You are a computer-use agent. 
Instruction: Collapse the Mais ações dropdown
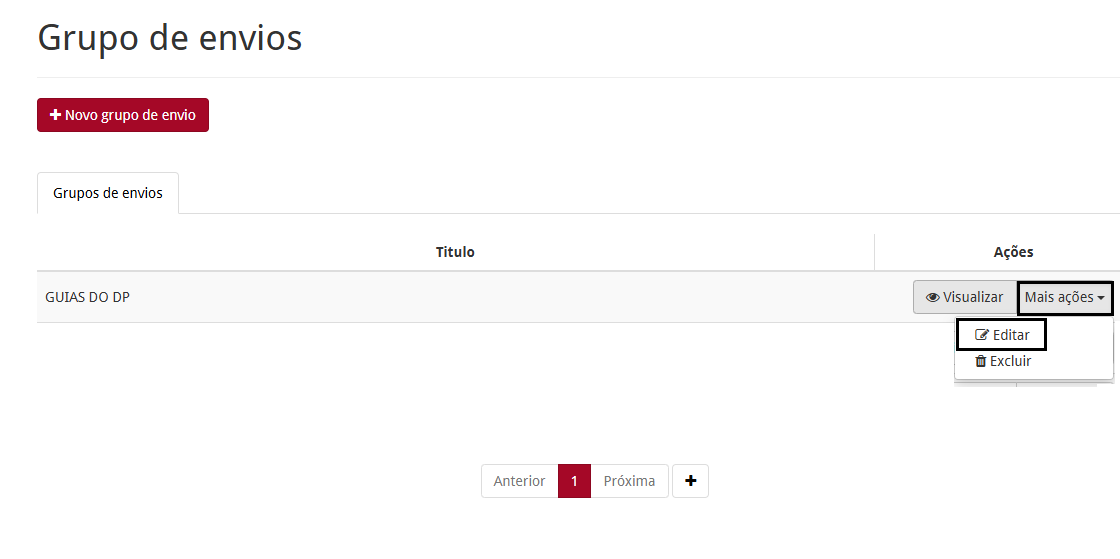(x=1064, y=298)
